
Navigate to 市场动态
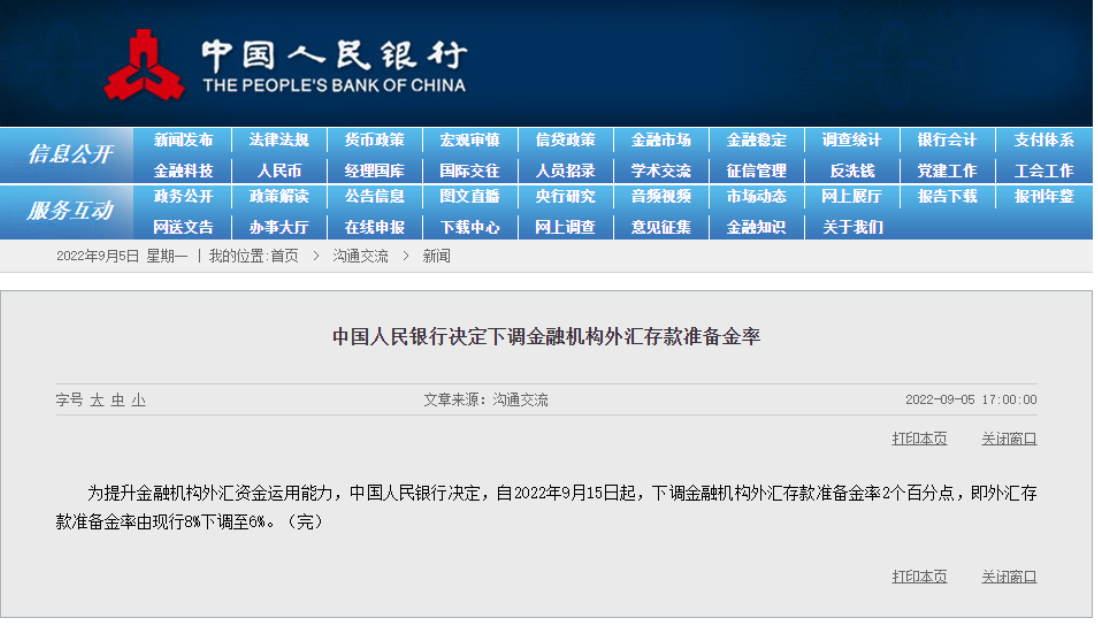tap(756, 197)
